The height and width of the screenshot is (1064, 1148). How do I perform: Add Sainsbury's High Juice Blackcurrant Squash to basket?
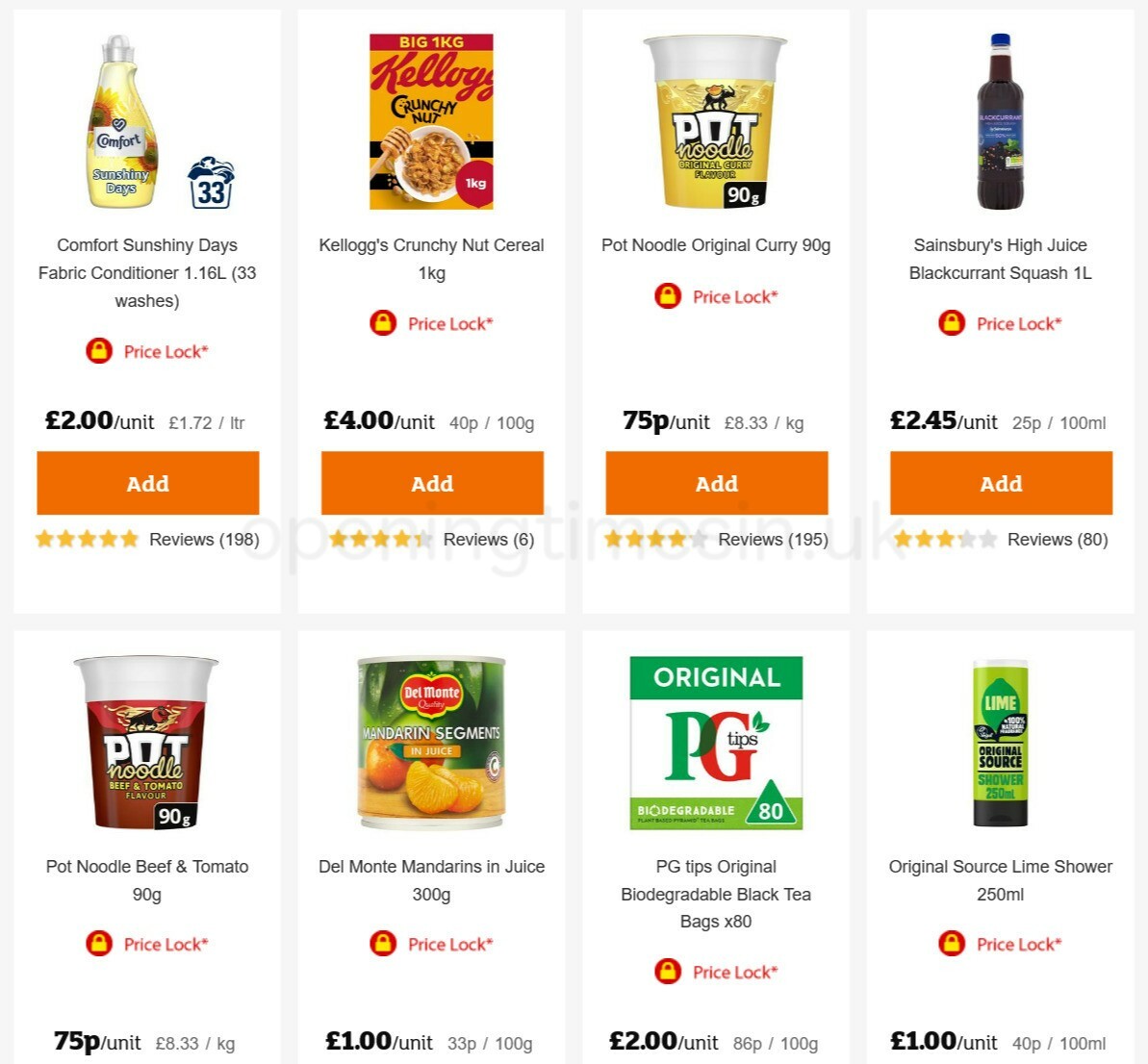pos(1001,483)
